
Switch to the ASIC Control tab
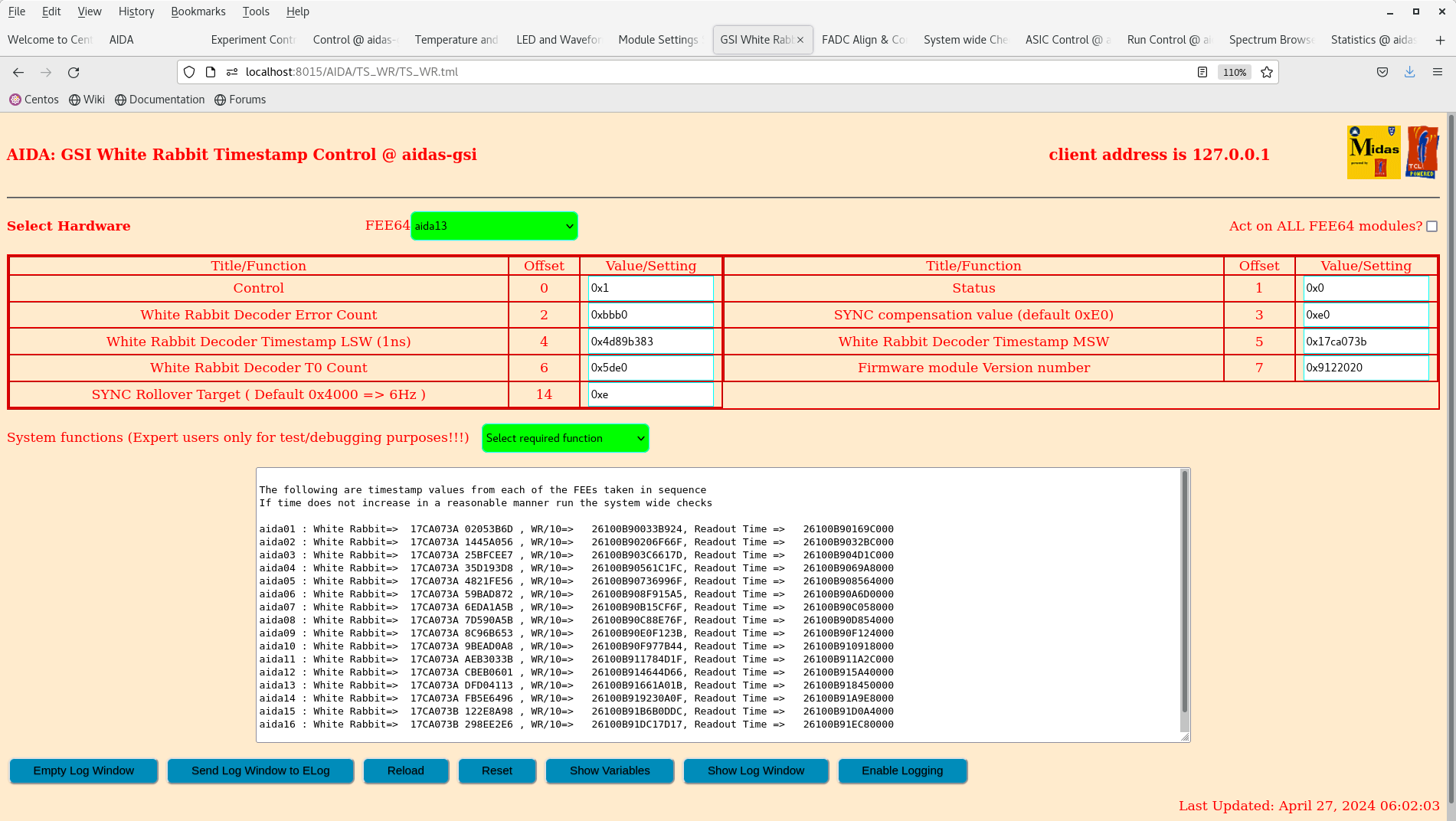point(1067,40)
